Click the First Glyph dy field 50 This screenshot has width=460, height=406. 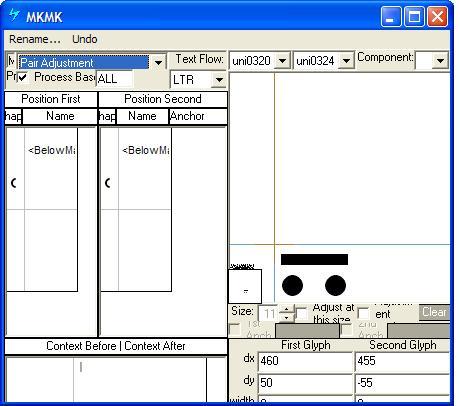(x=305, y=383)
